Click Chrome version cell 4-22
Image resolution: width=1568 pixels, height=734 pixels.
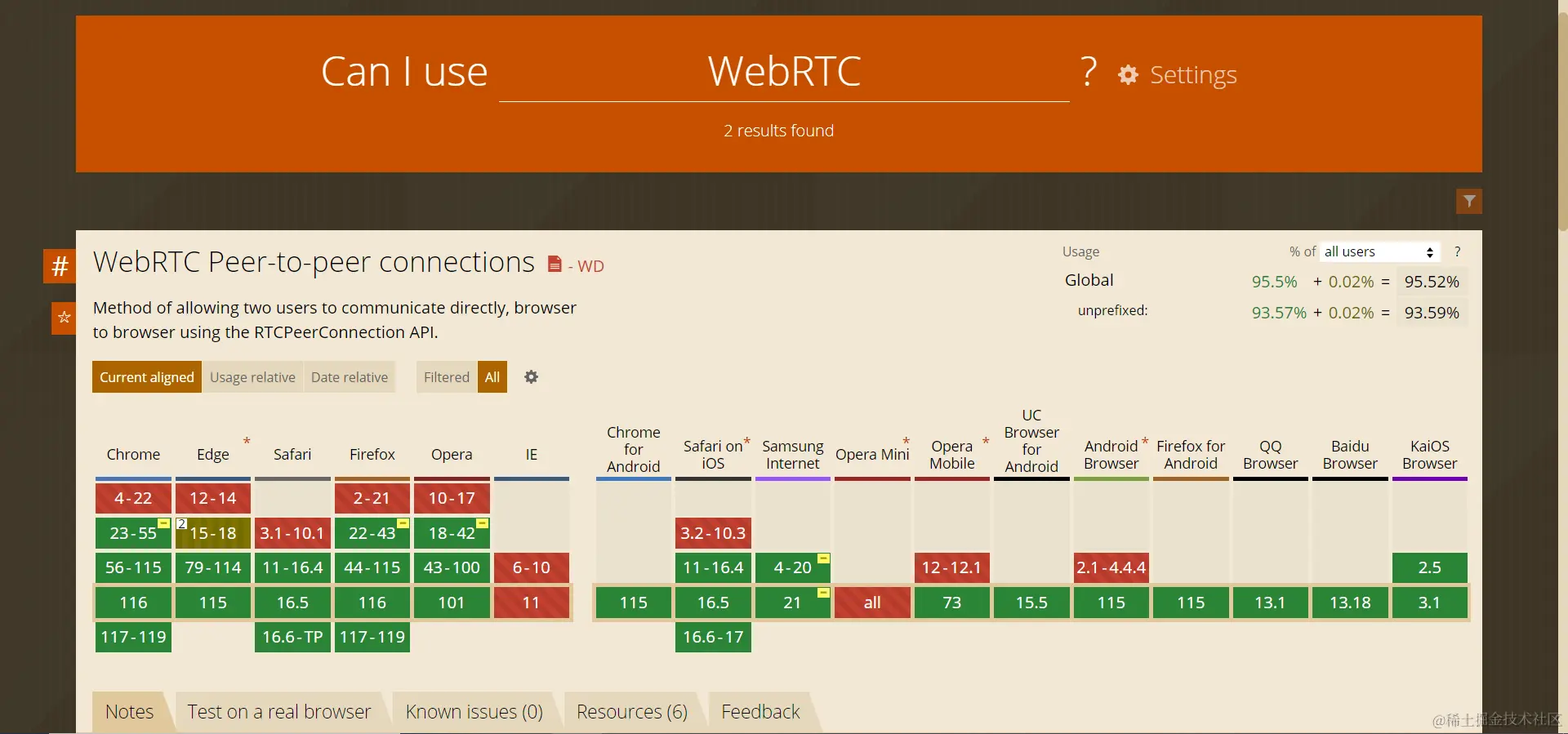tap(133, 498)
